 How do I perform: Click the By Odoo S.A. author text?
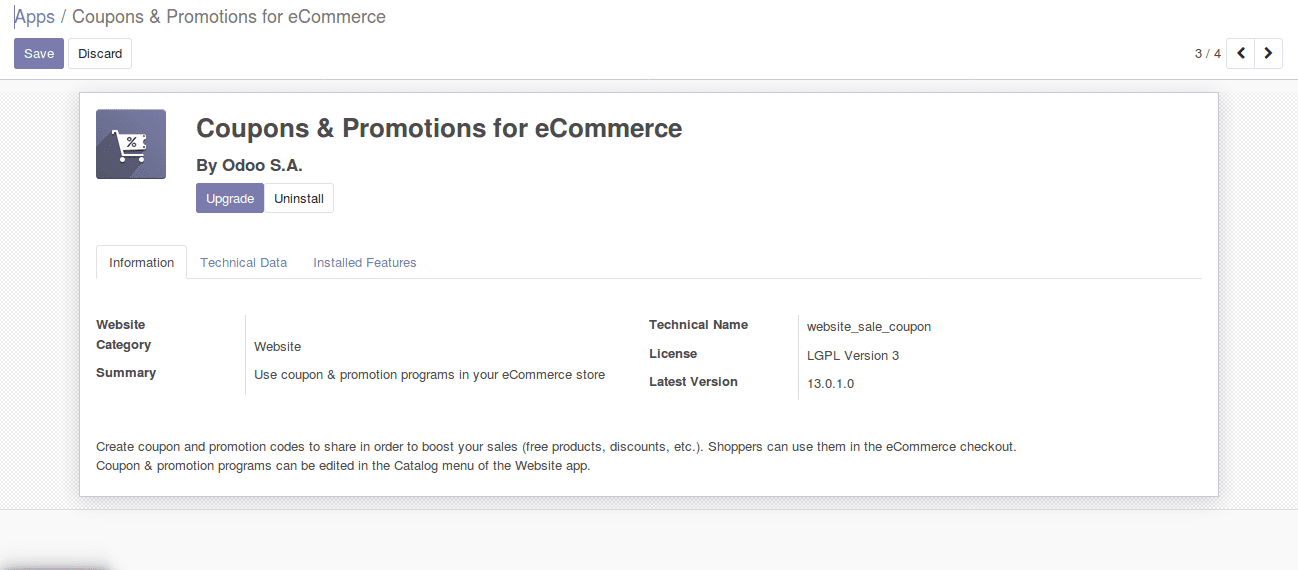(249, 165)
